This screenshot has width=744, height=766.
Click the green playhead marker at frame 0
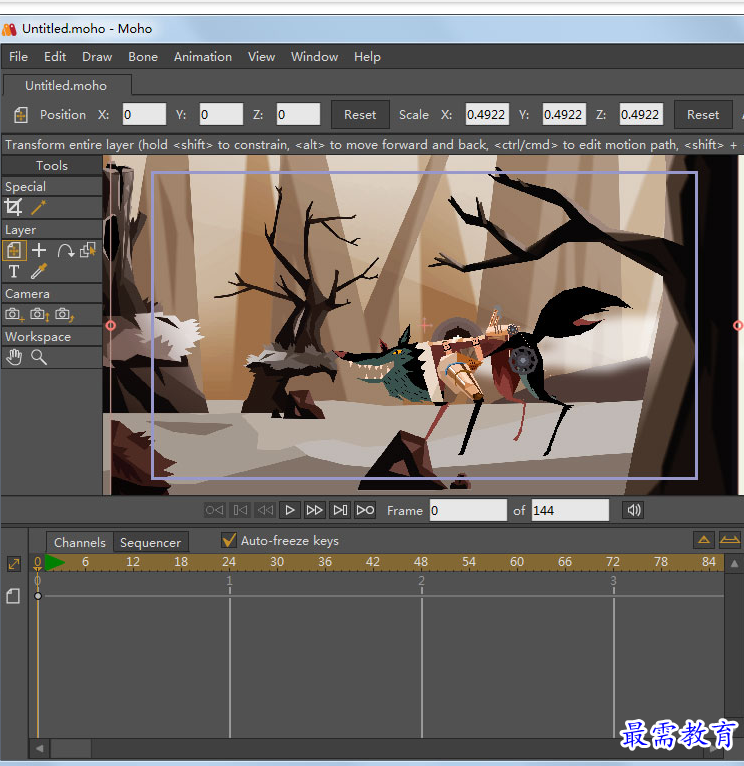coord(54,563)
